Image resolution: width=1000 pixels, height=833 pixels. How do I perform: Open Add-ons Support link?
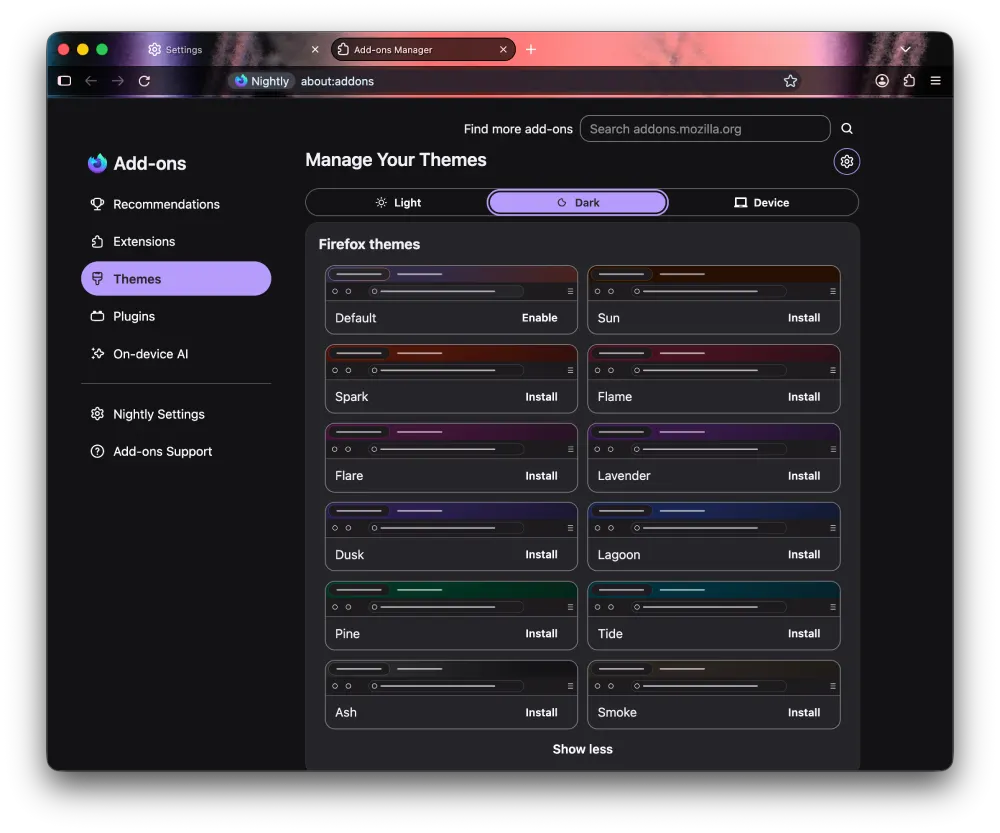[x=176, y=452]
